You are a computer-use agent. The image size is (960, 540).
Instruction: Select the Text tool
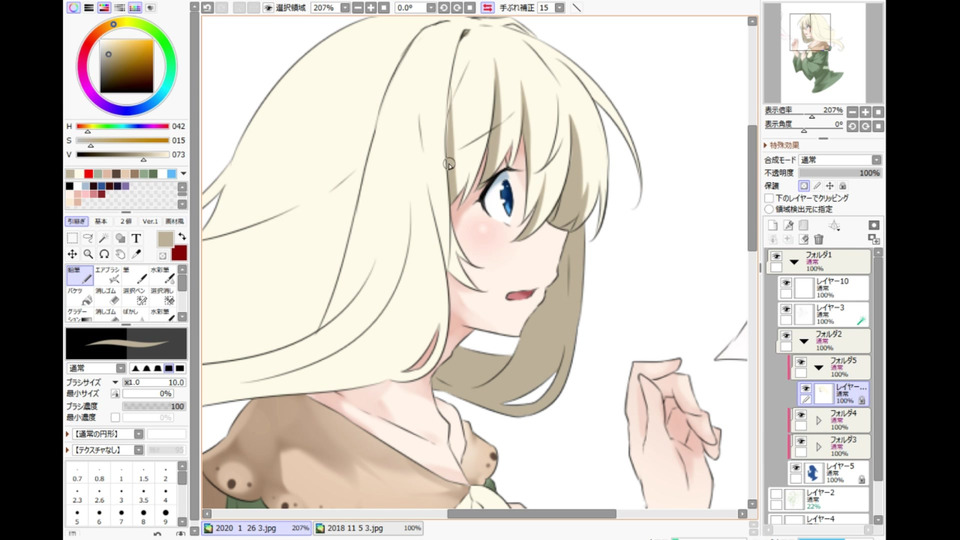(x=136, y=238)
